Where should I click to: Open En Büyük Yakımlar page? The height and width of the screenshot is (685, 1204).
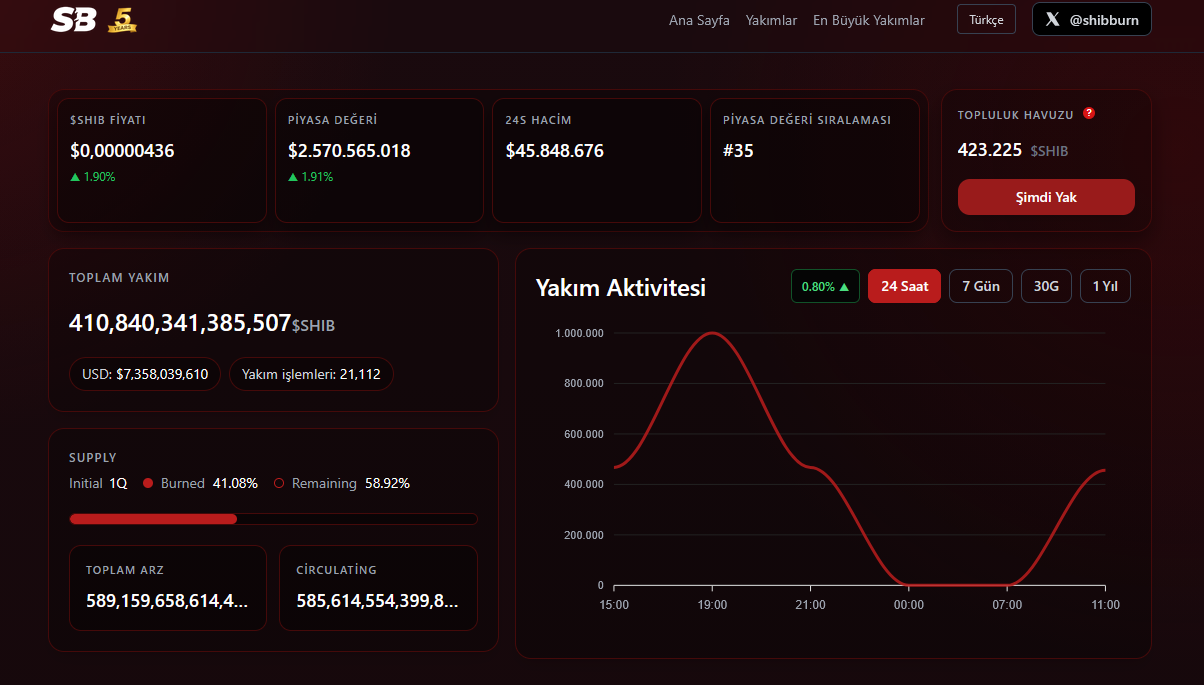point(869,20)
